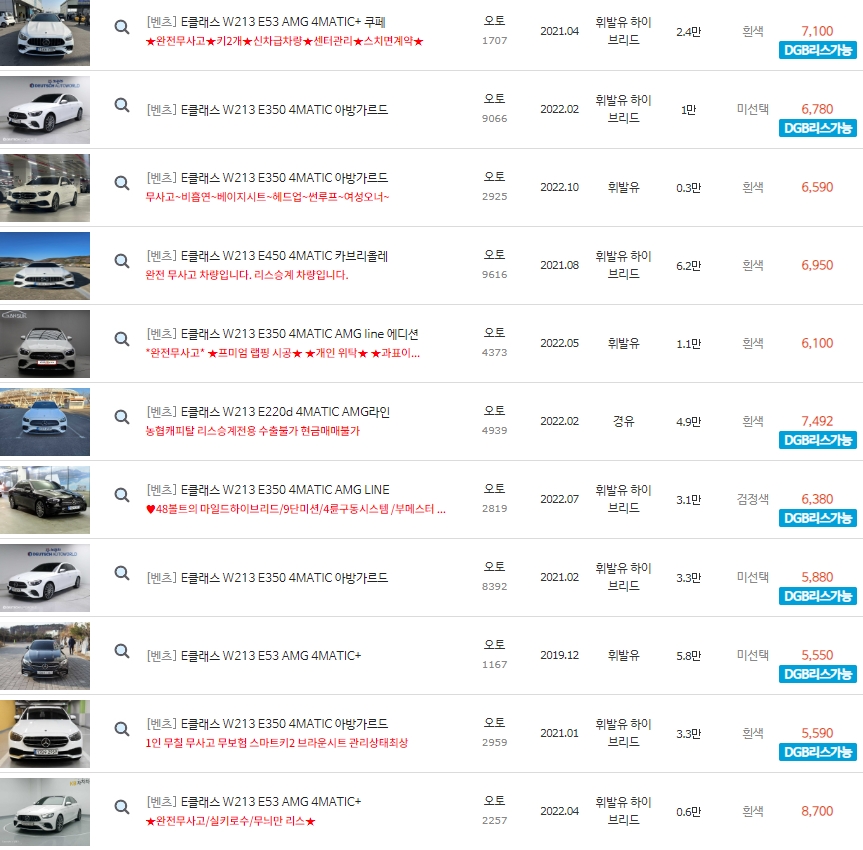
Task: Click fuel type 경유
Action: pos(624,421)
